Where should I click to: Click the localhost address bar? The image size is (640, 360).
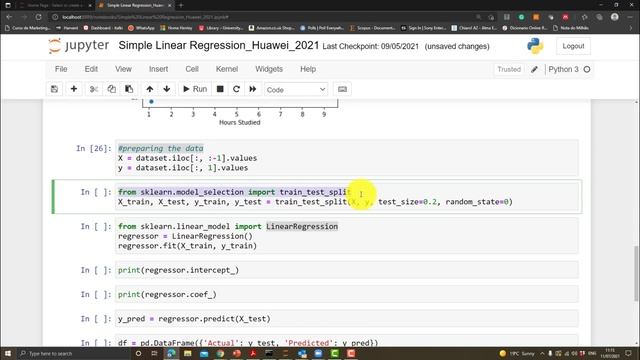[x=261, y=17]
